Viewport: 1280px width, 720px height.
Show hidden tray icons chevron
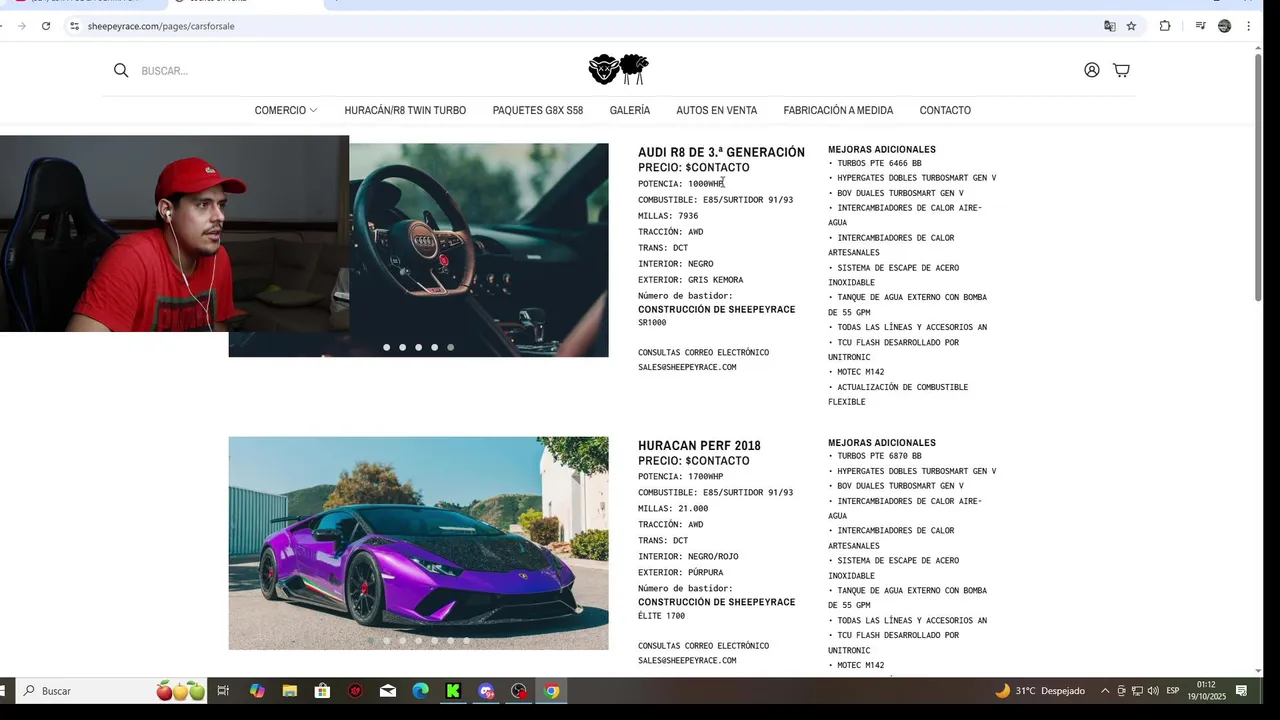(1105, 691)
